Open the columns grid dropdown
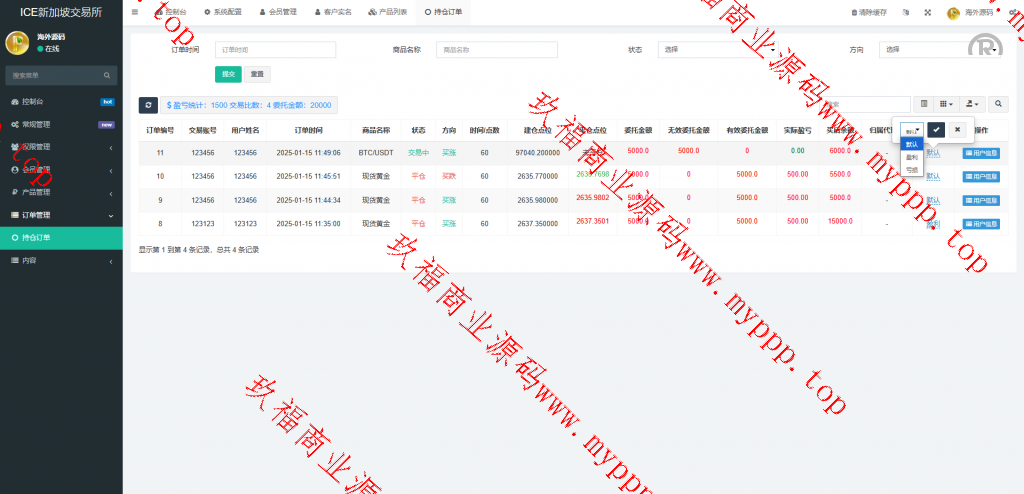 [x=946, y=104]
